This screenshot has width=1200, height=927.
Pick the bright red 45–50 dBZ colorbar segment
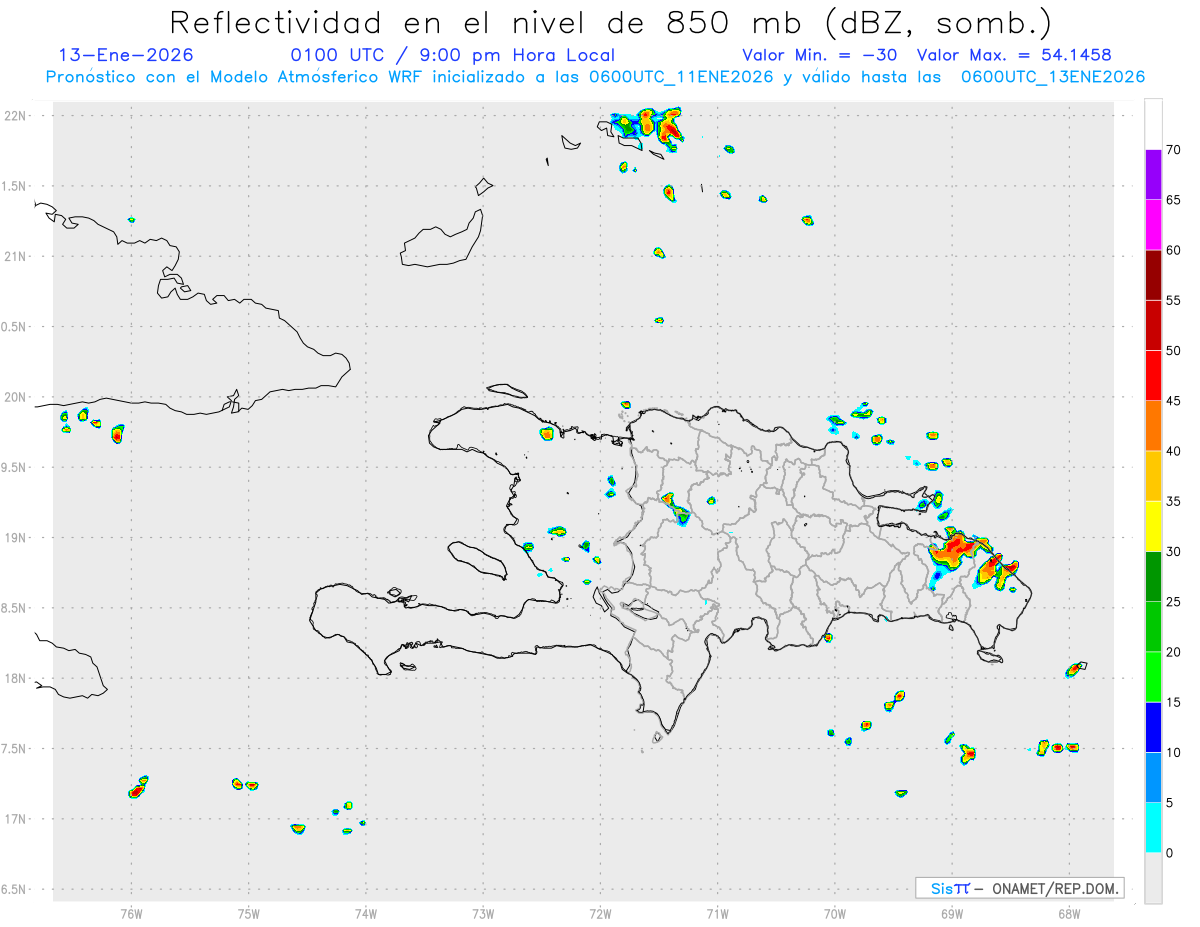pos(1153,376)
